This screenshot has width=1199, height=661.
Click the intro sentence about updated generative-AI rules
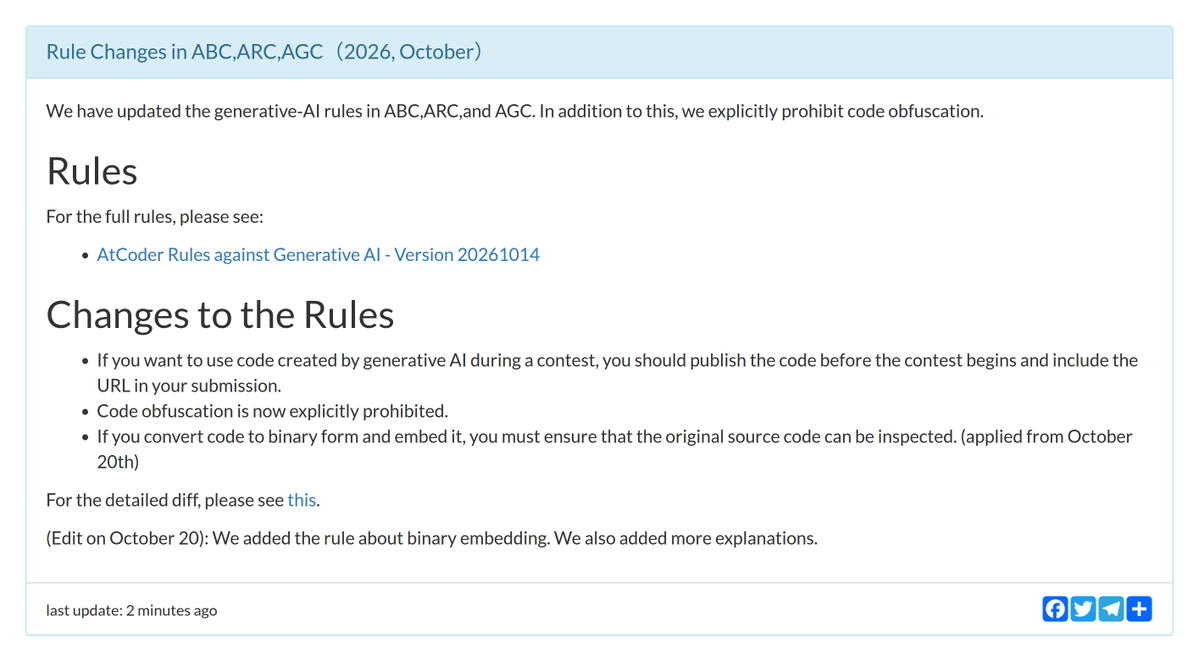pyautogui.click(x=515, y=111)
